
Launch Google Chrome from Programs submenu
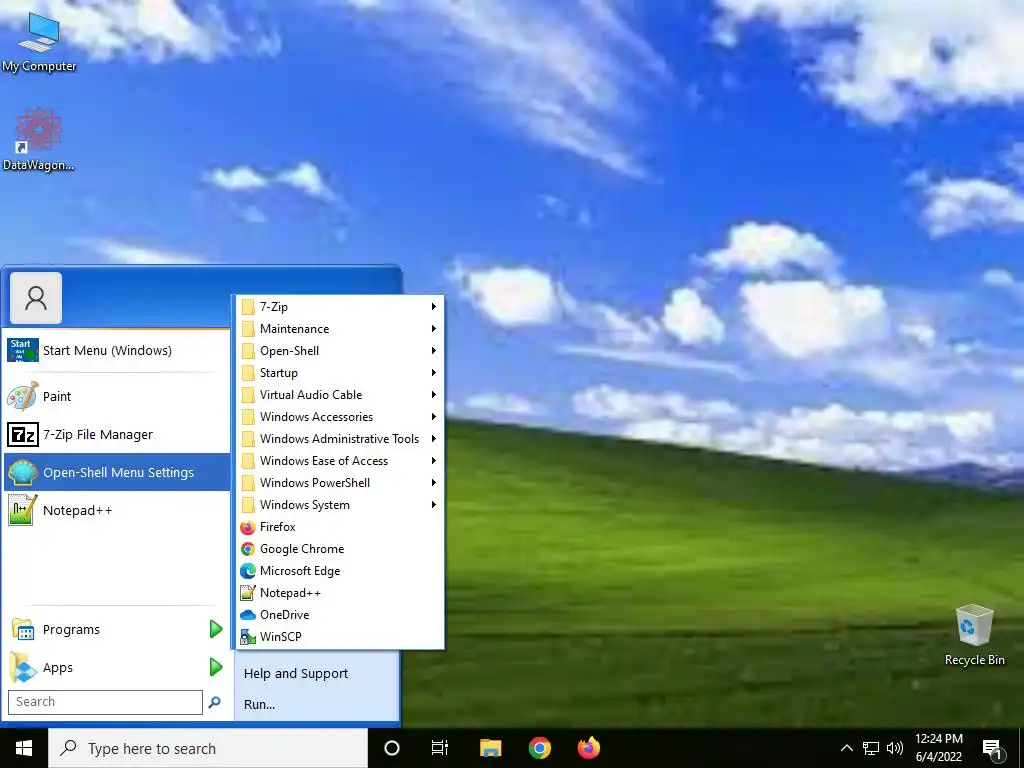[x=339, y=549]
